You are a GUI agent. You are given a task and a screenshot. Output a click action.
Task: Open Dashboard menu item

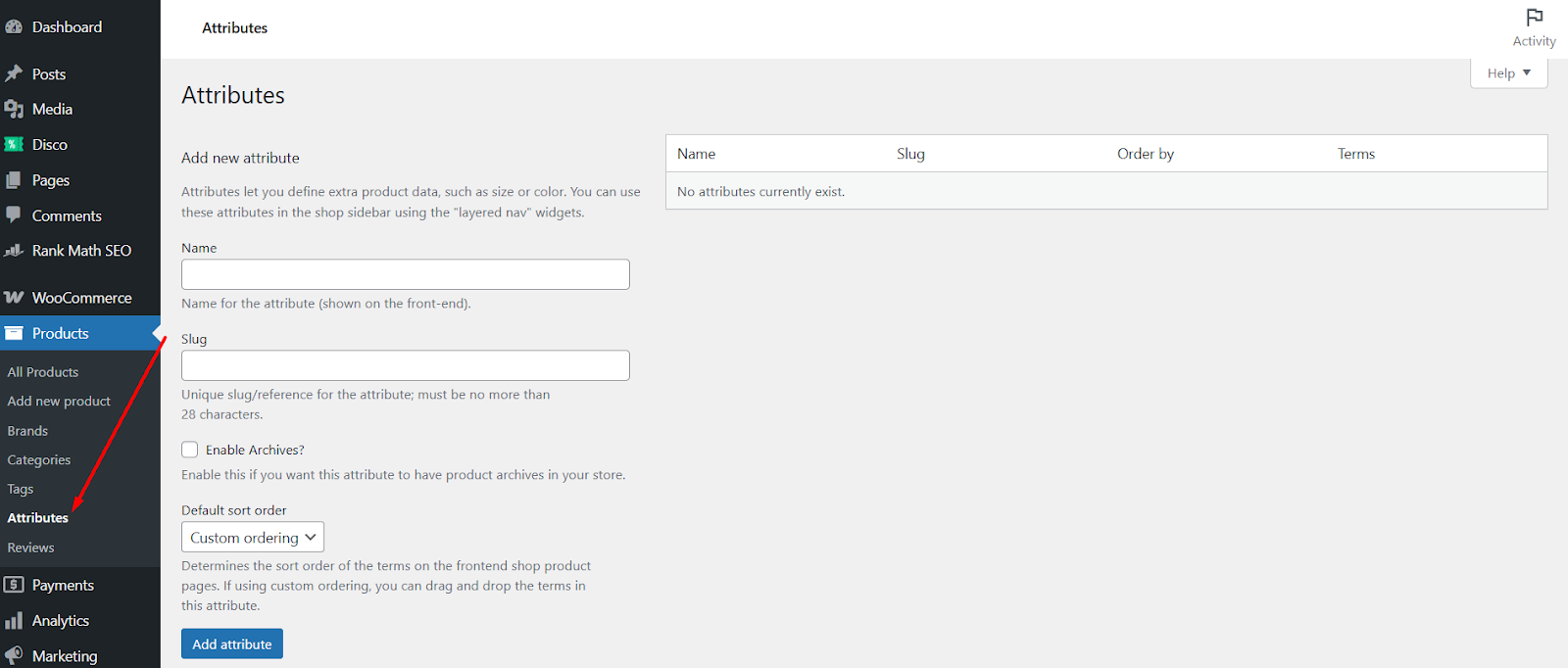coord(67,27)
